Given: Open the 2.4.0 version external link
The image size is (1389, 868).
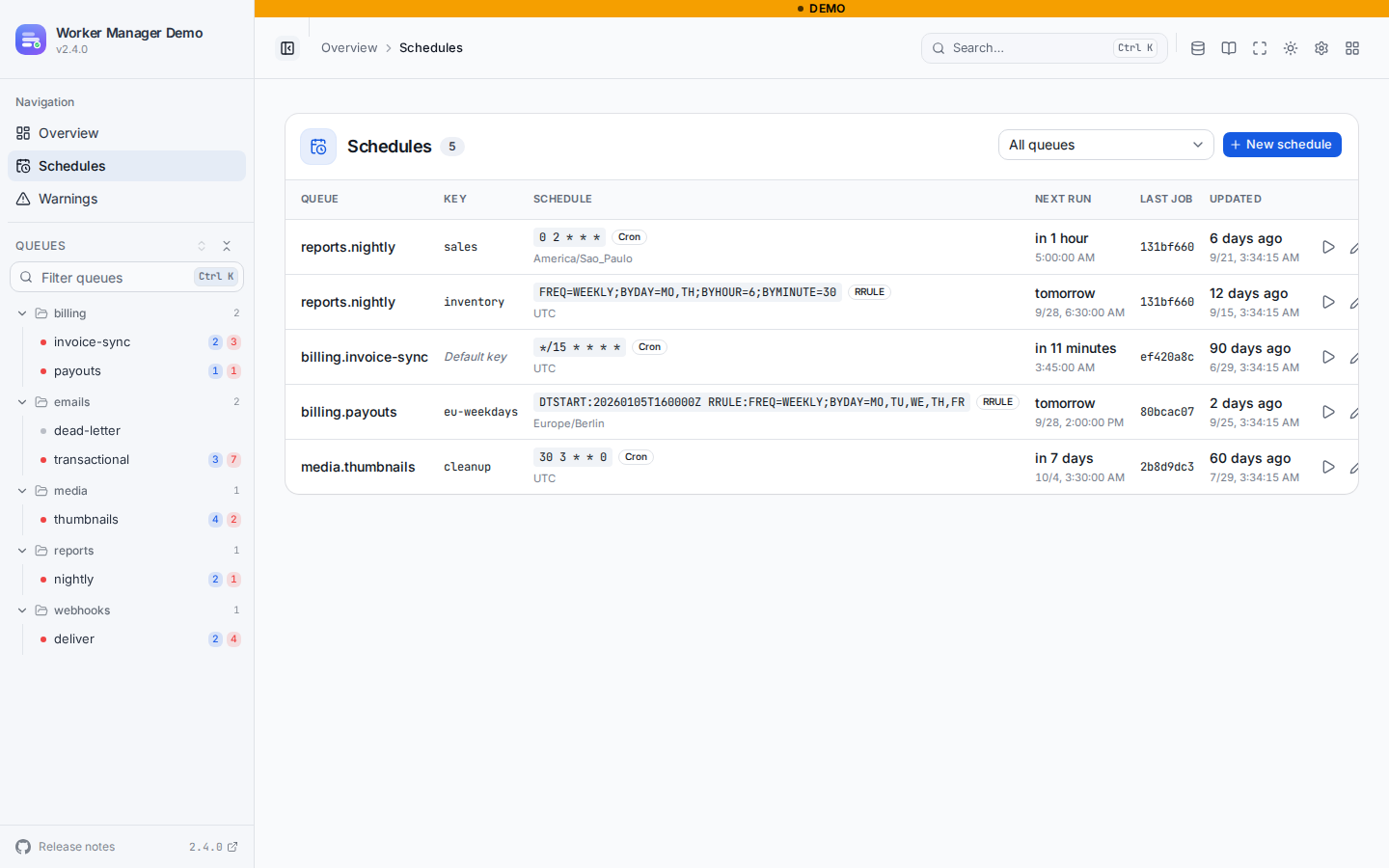Looking at the screenshot, I should (213, 847).
